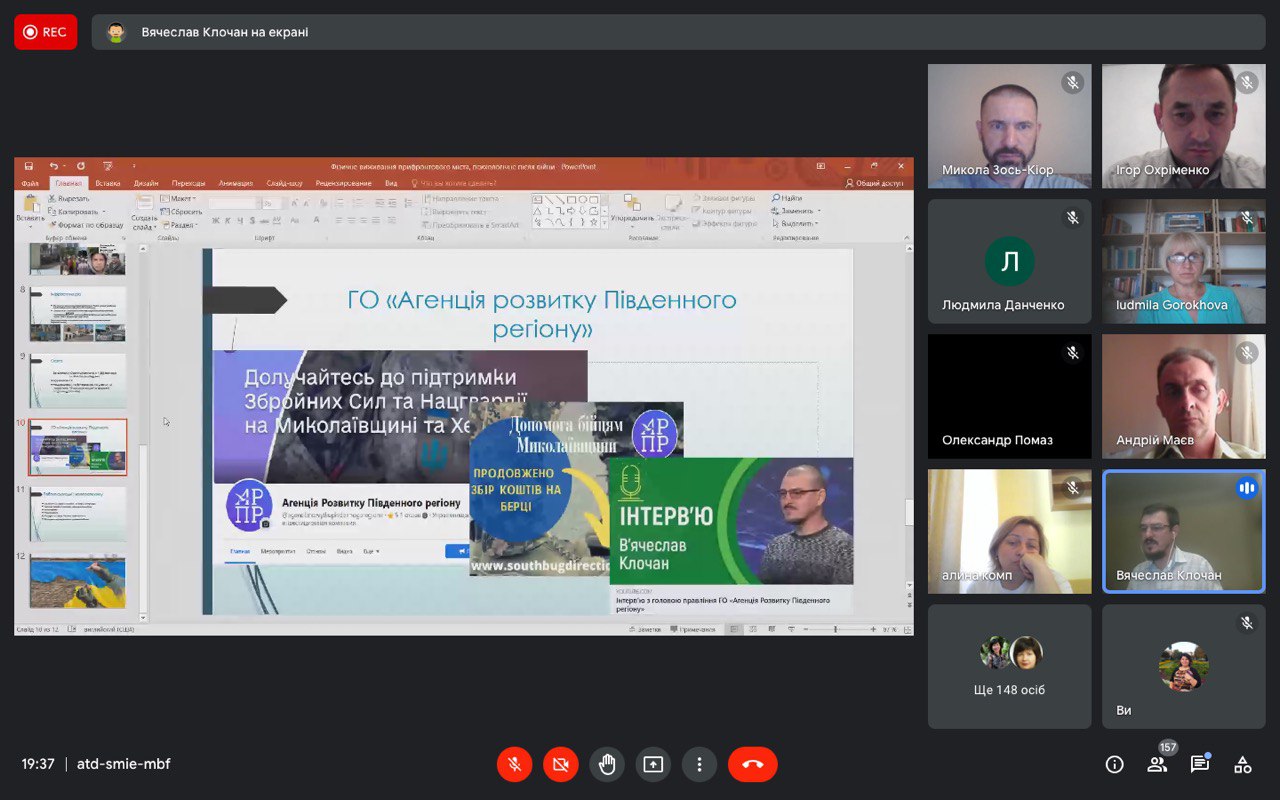This screenshot has height=800, width=1280.
Task: Select slide 11 thumbnail
Action: 78,514
